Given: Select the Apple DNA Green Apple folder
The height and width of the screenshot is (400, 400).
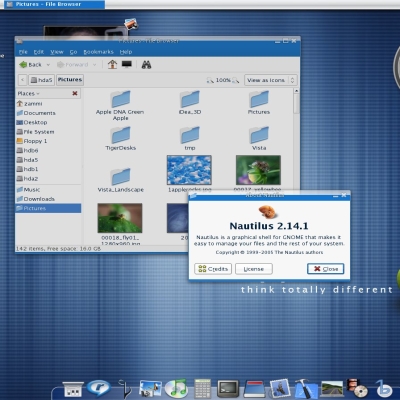Looking at the screenshot, I should pyautogui.click(x=120, y=105).
